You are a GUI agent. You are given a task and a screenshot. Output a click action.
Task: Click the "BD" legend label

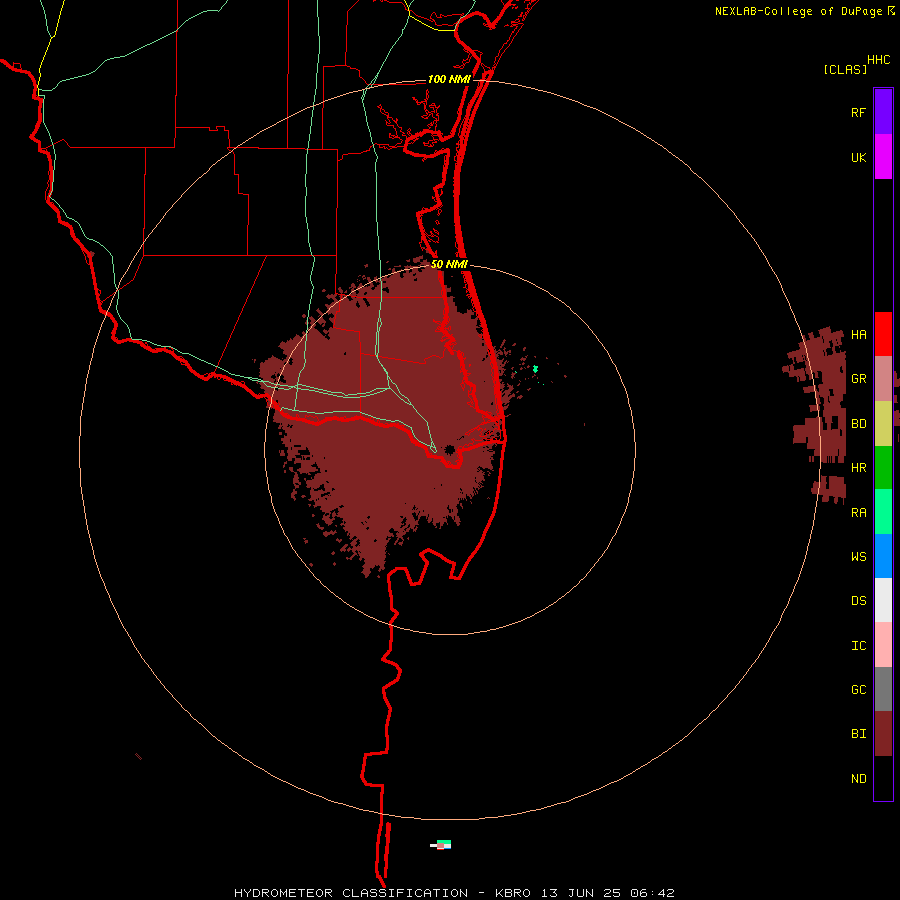tap(858, 424)
